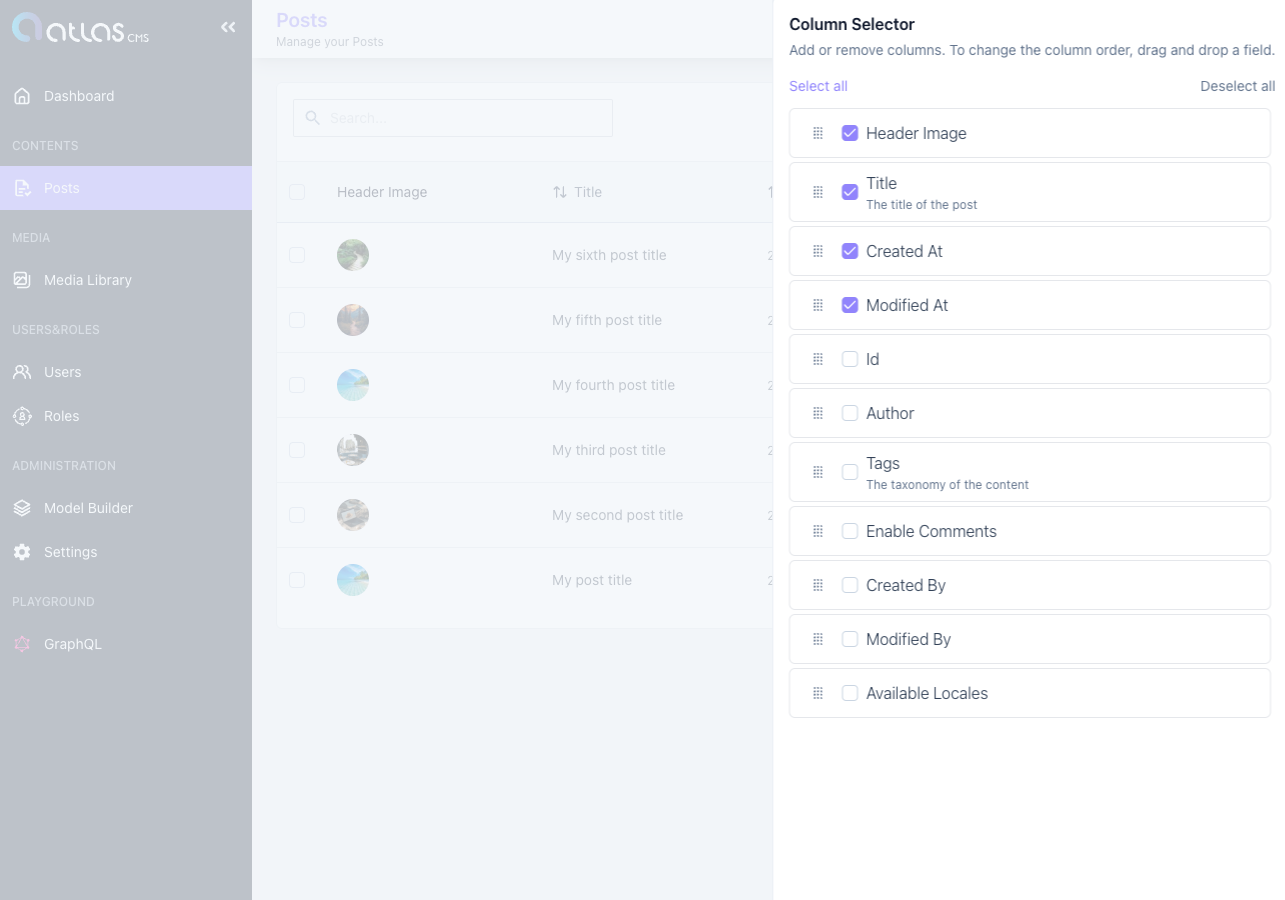1285x900 pixels.
Task: Click the Dashboard home icon
Action: (22, 96)
